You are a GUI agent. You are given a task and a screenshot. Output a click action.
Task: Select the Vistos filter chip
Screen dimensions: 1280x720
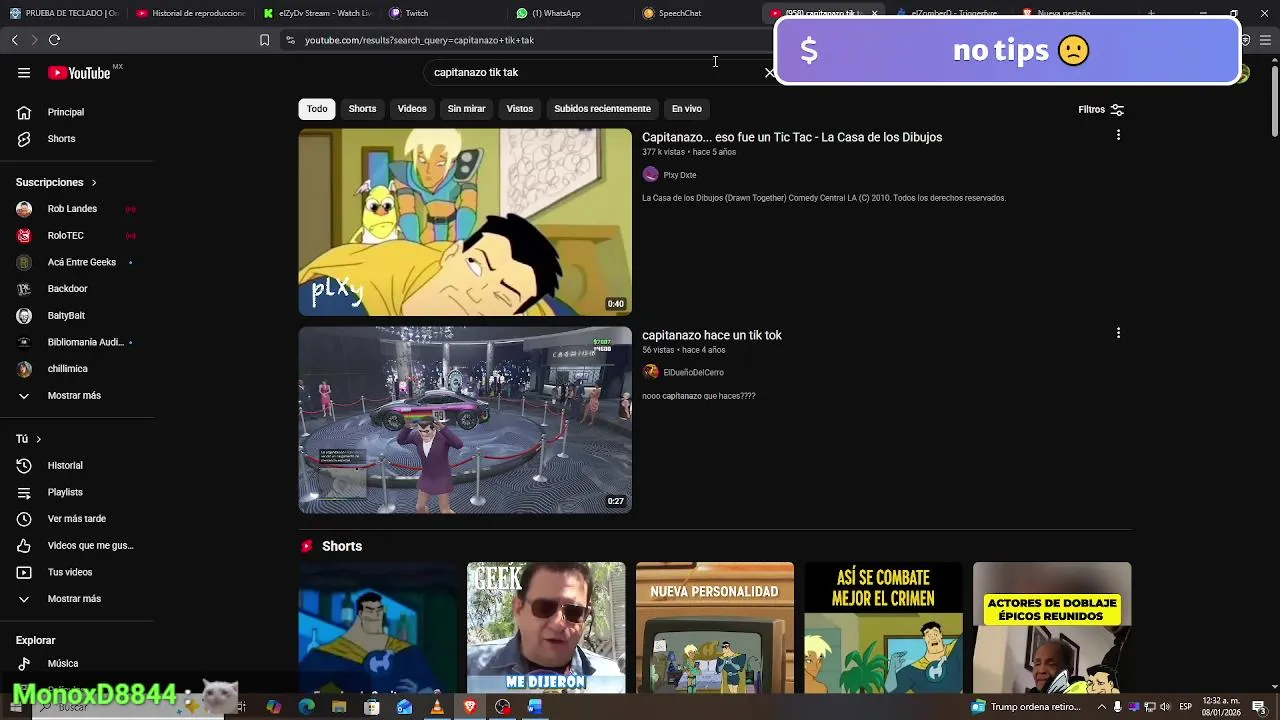(x=520, y=109)
